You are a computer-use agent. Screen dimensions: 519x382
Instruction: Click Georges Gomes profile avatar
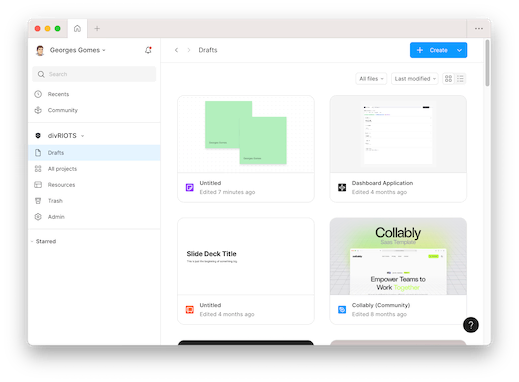click(40, 50)
